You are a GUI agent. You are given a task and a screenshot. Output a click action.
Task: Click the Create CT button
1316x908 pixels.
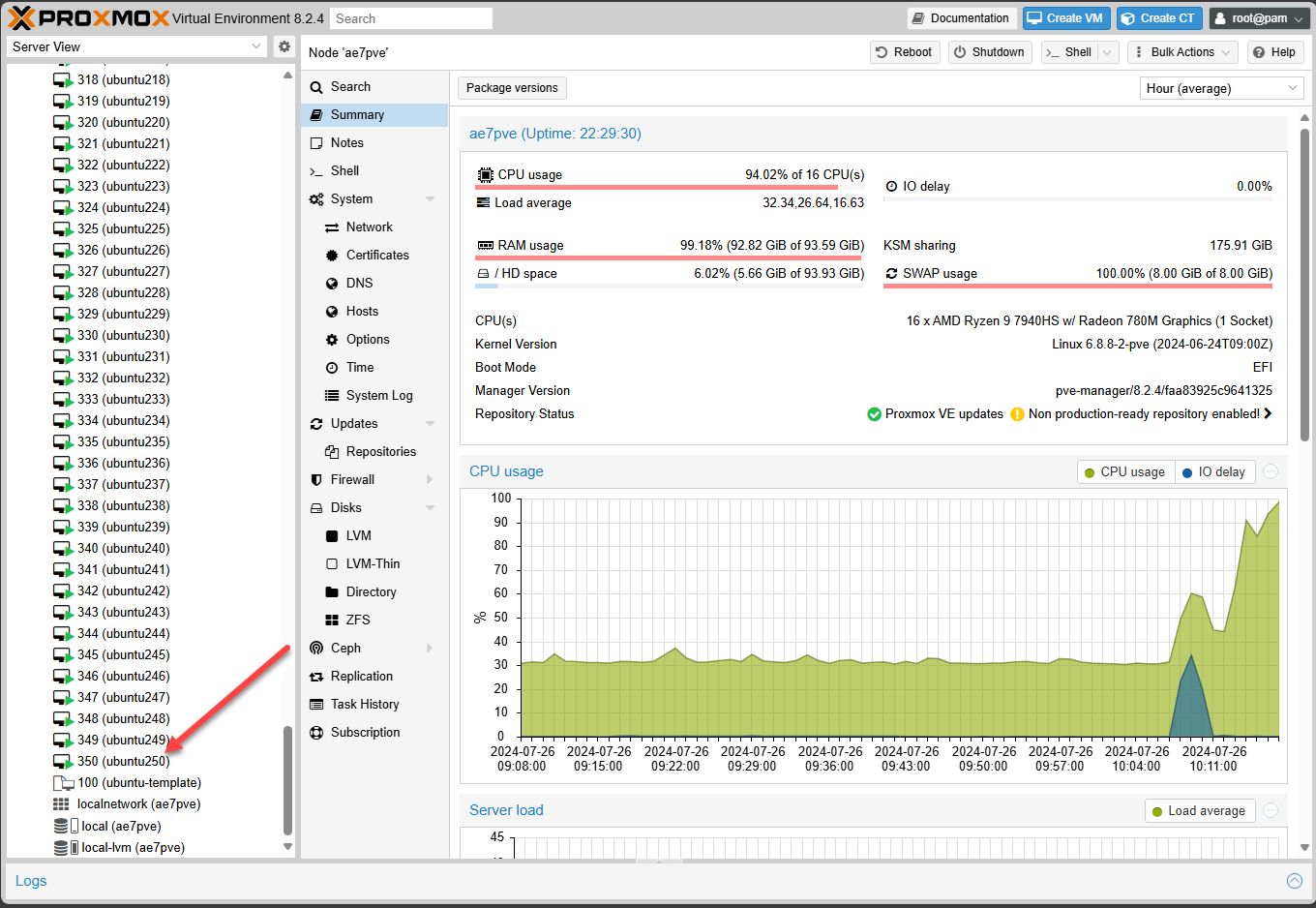(1159, 18)
